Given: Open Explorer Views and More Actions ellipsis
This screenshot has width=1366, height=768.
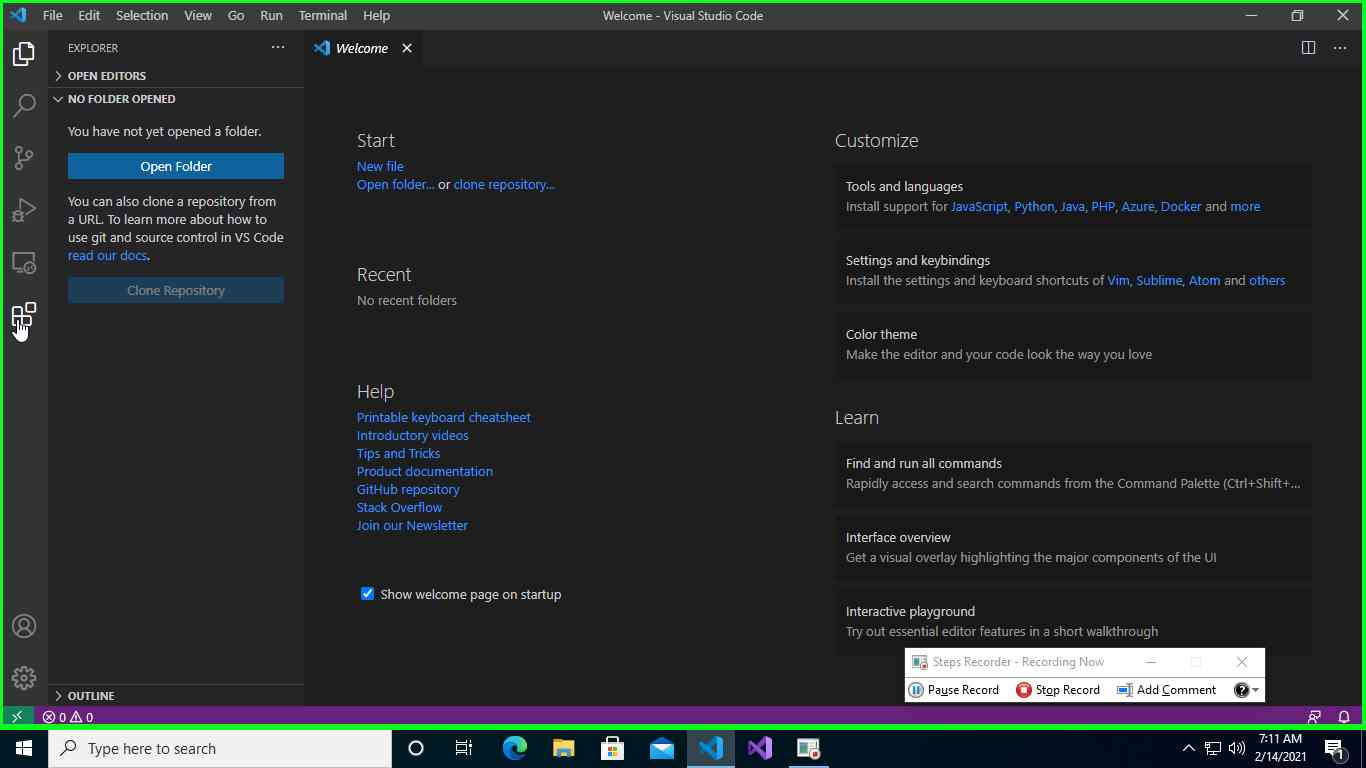Looking at the screenshot, I should (278, 47).
